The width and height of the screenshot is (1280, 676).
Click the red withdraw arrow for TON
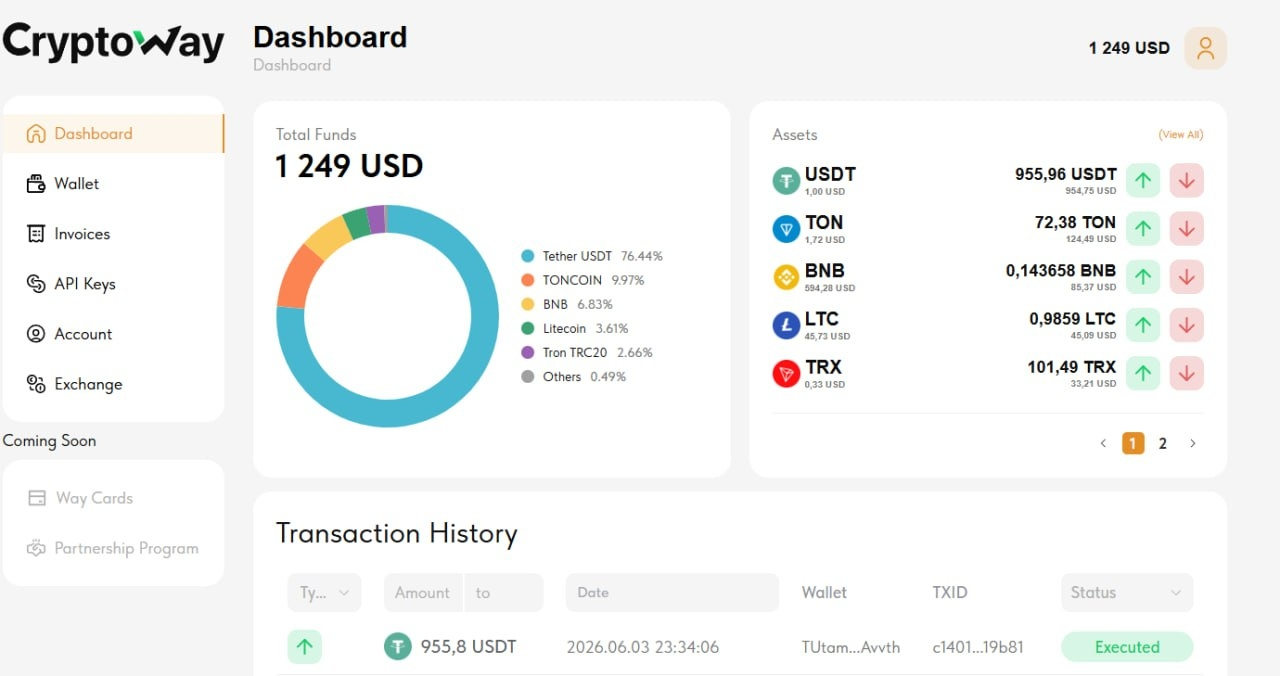(1187, 229)
